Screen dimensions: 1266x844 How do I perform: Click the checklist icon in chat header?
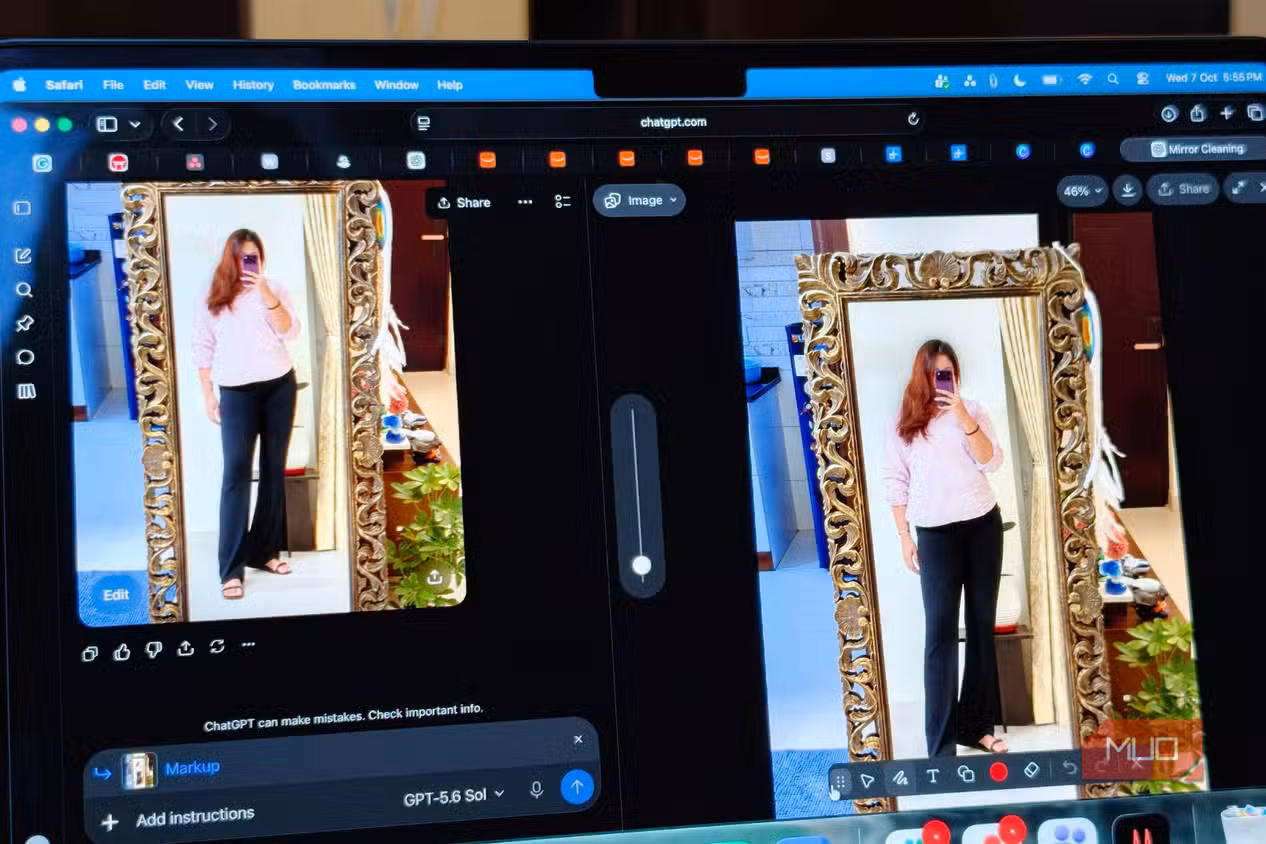(563, 201)
